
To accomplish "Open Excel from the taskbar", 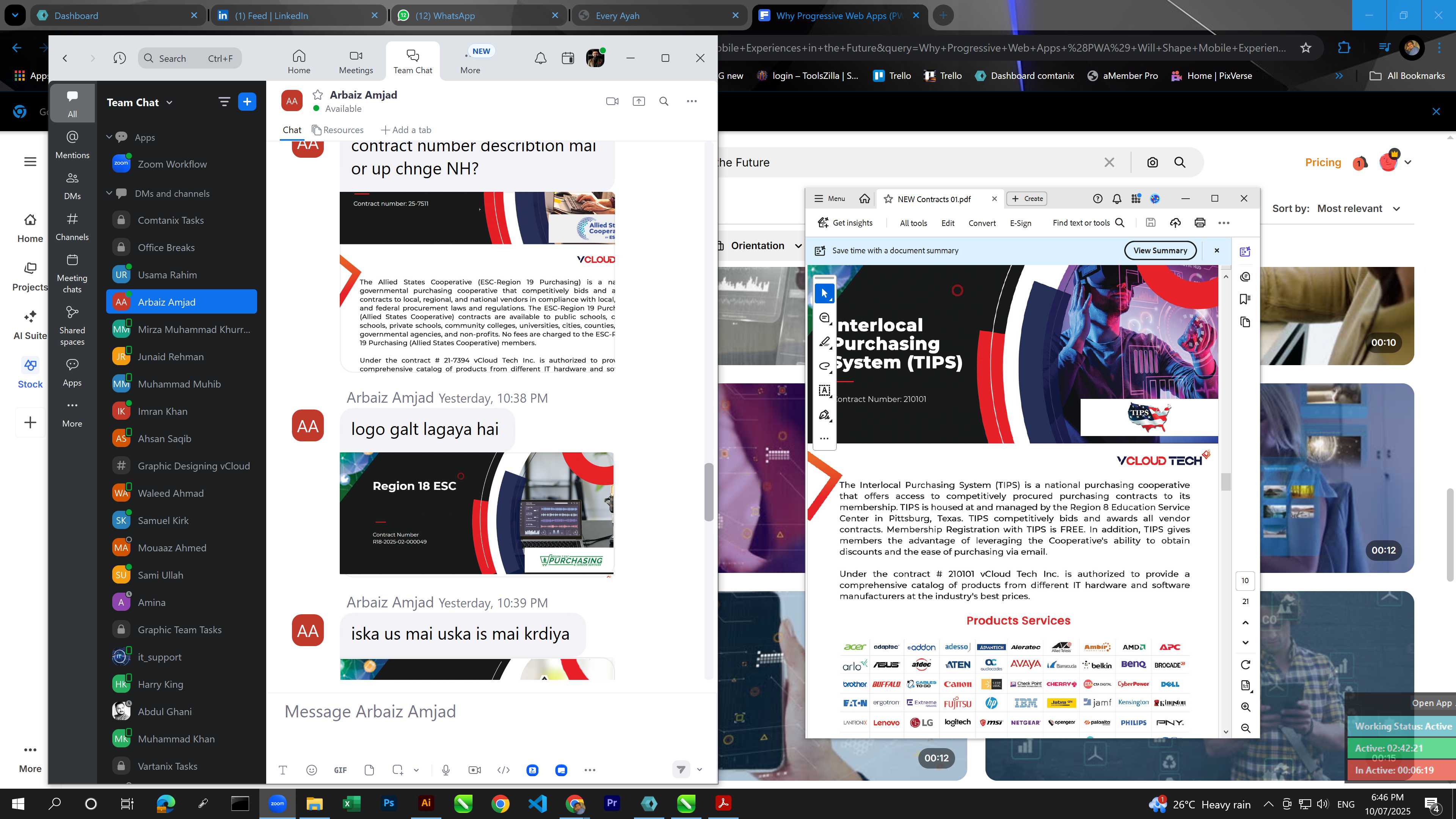I will (351, 803).
